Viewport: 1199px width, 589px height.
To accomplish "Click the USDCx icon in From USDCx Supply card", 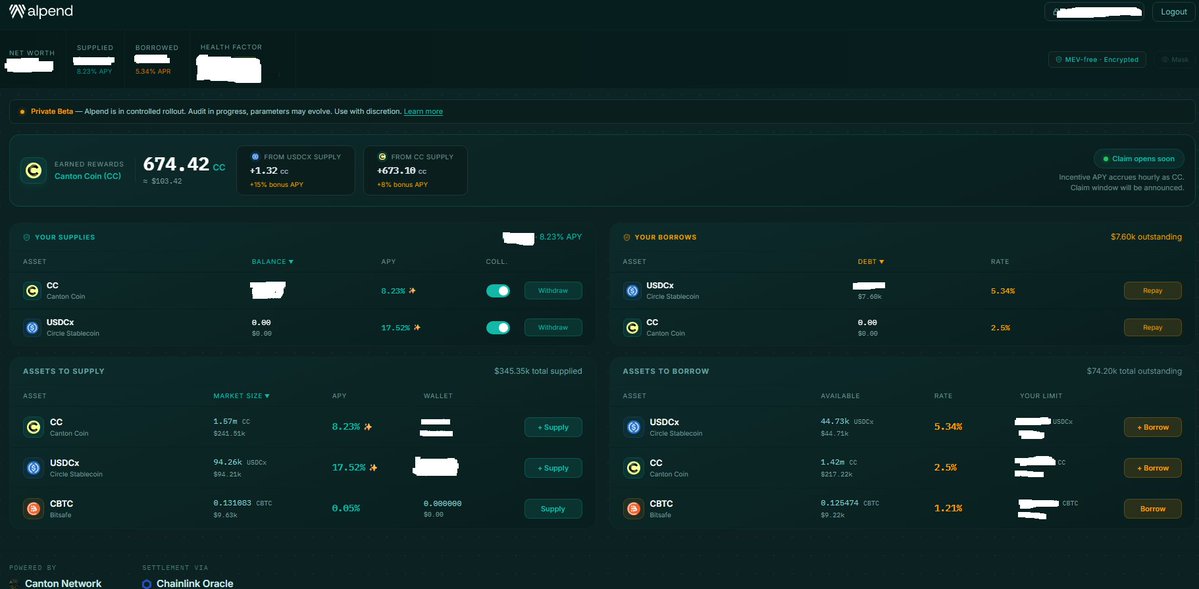I will tap(255, 157).
